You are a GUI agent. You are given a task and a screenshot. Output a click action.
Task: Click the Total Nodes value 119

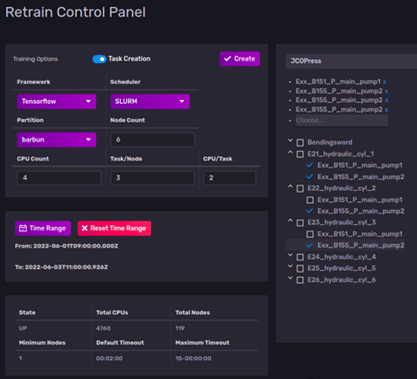(x=180, y=328)
